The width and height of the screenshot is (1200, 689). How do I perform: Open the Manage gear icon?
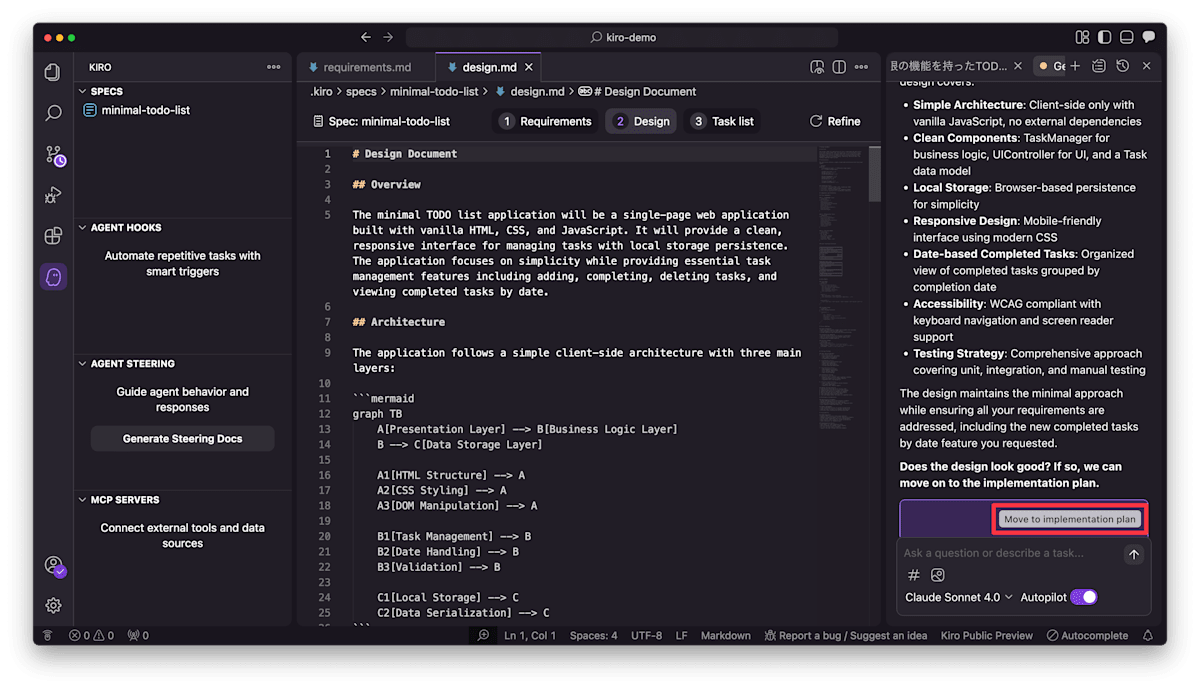click(x=53, y=605)
